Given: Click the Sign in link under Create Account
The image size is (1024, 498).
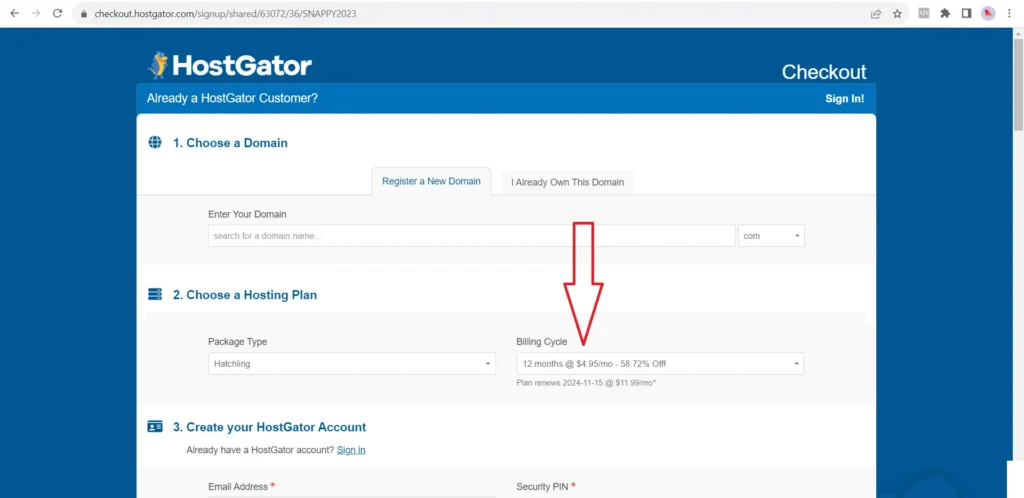Looking at the screenshot, I should 351,450.
